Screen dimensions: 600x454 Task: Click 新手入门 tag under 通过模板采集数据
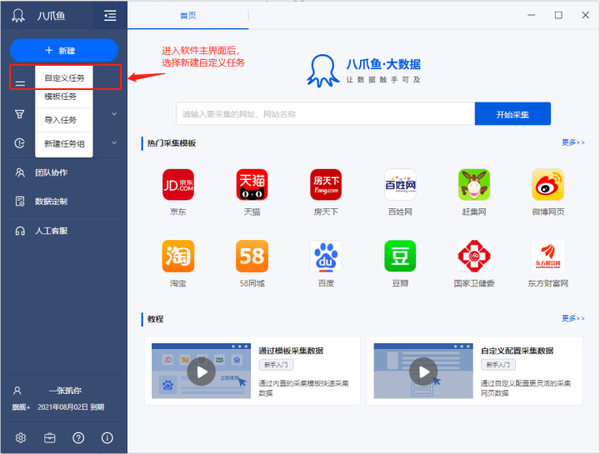point(276,364)
